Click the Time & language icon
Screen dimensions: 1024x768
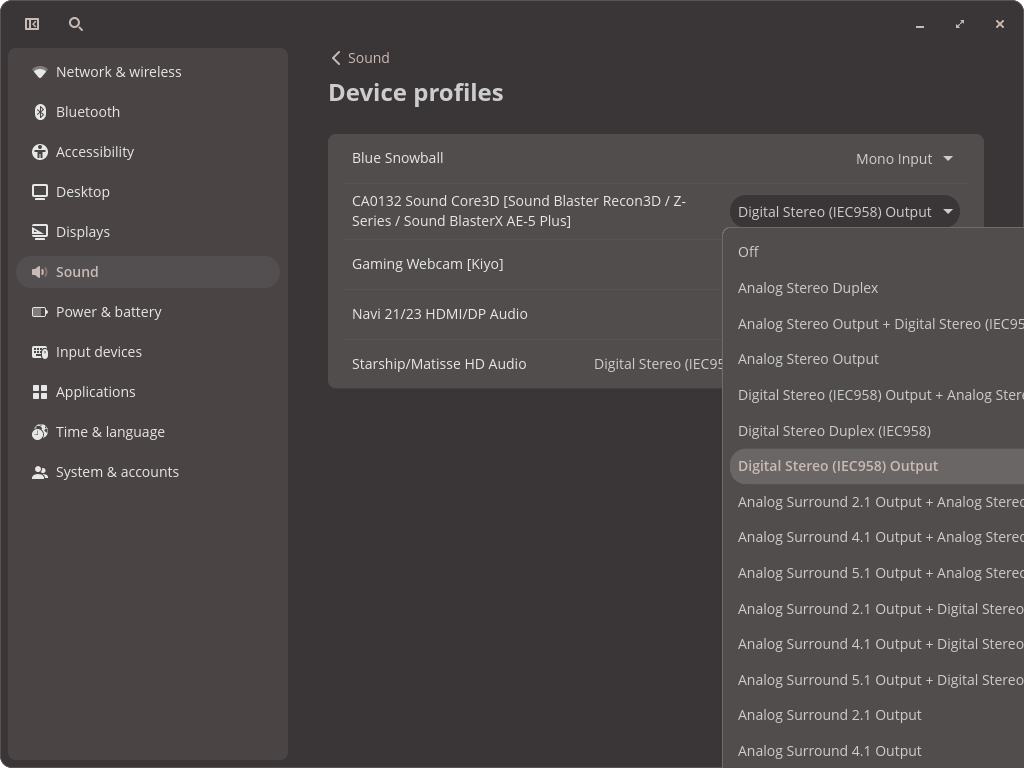tap(40, 432)
